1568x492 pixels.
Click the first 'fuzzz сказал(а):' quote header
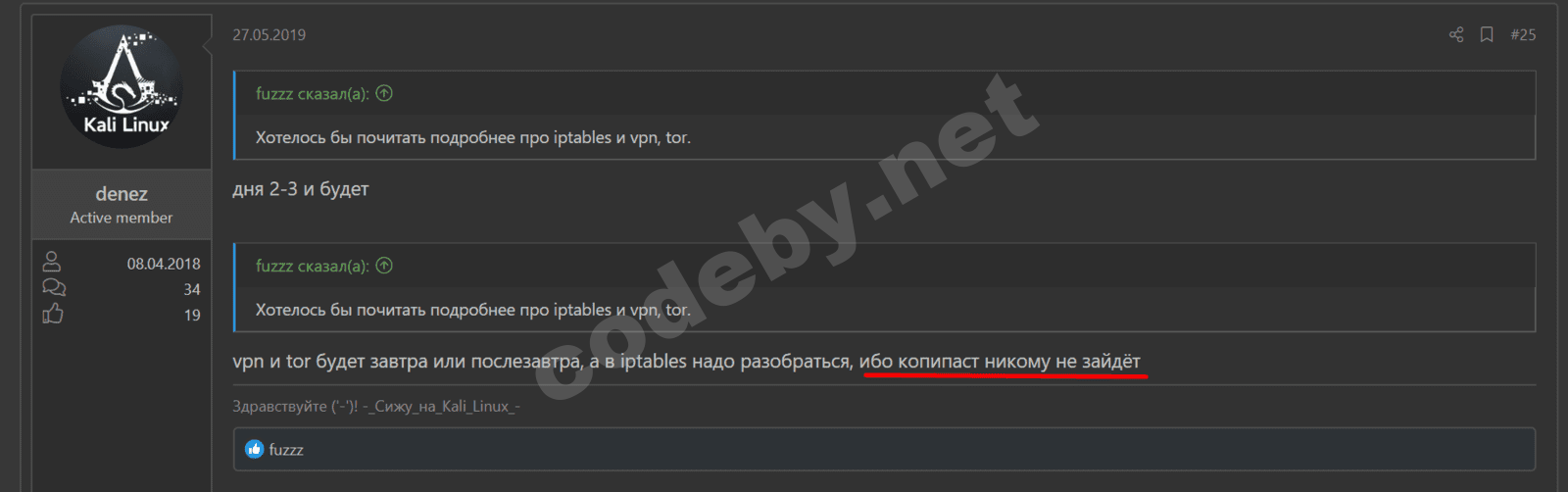pos(313,94)
